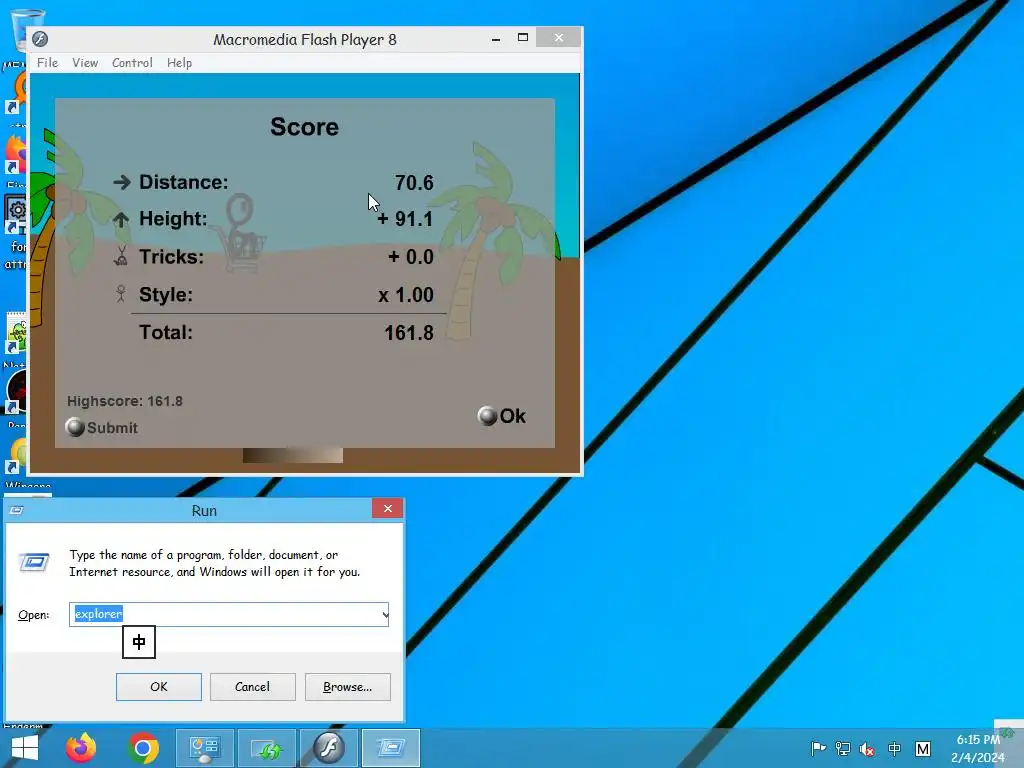
Task: Open the Help menu in Flash Player
Action: 179,63
